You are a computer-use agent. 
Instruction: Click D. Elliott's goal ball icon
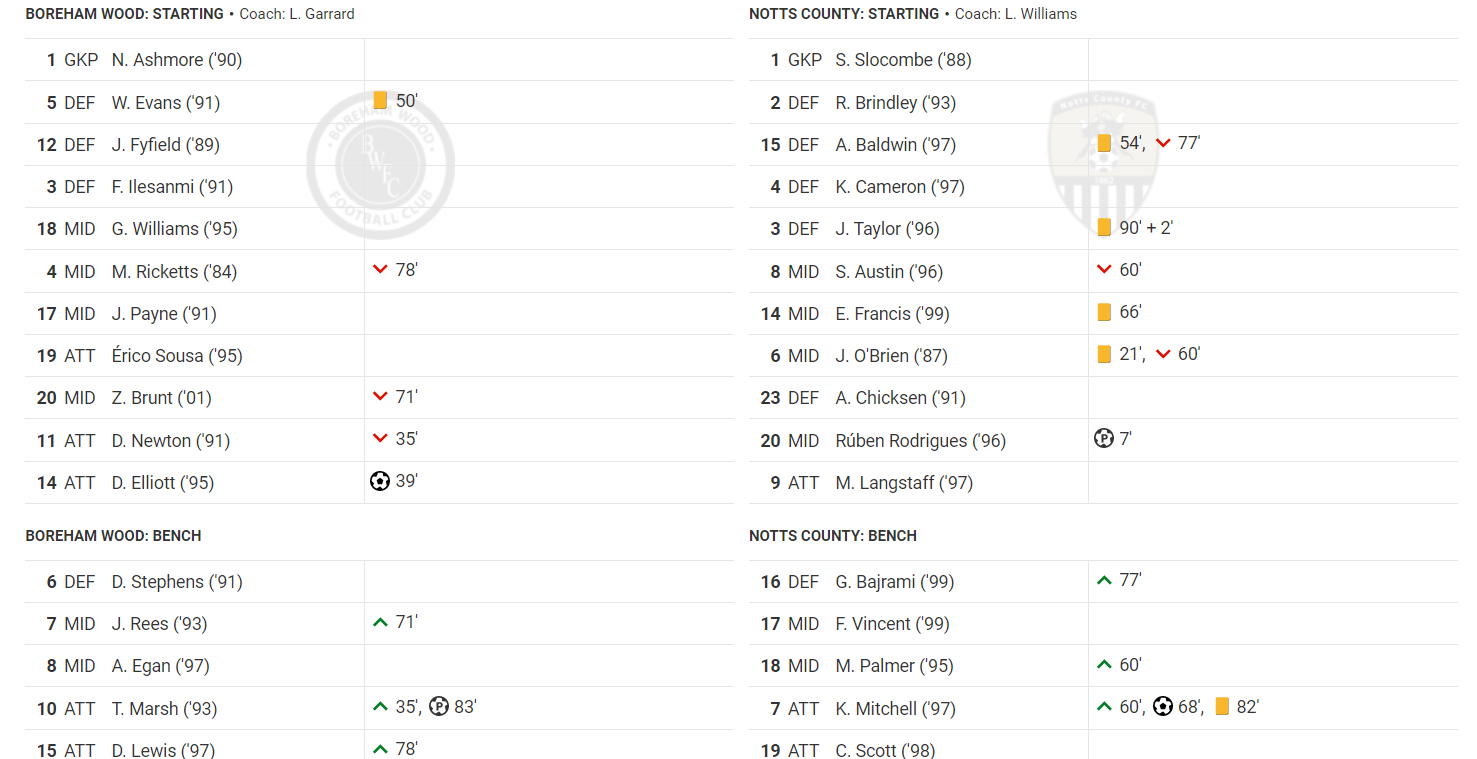pyautogui.click(x=380, y=482)
